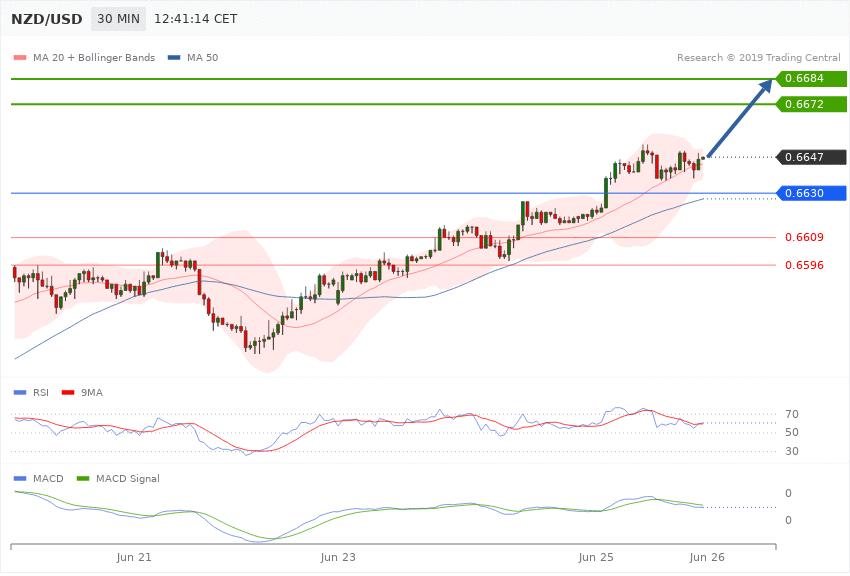Click the MACD legend label
This screenshot has width=850, height=576.
pos(48,479)
